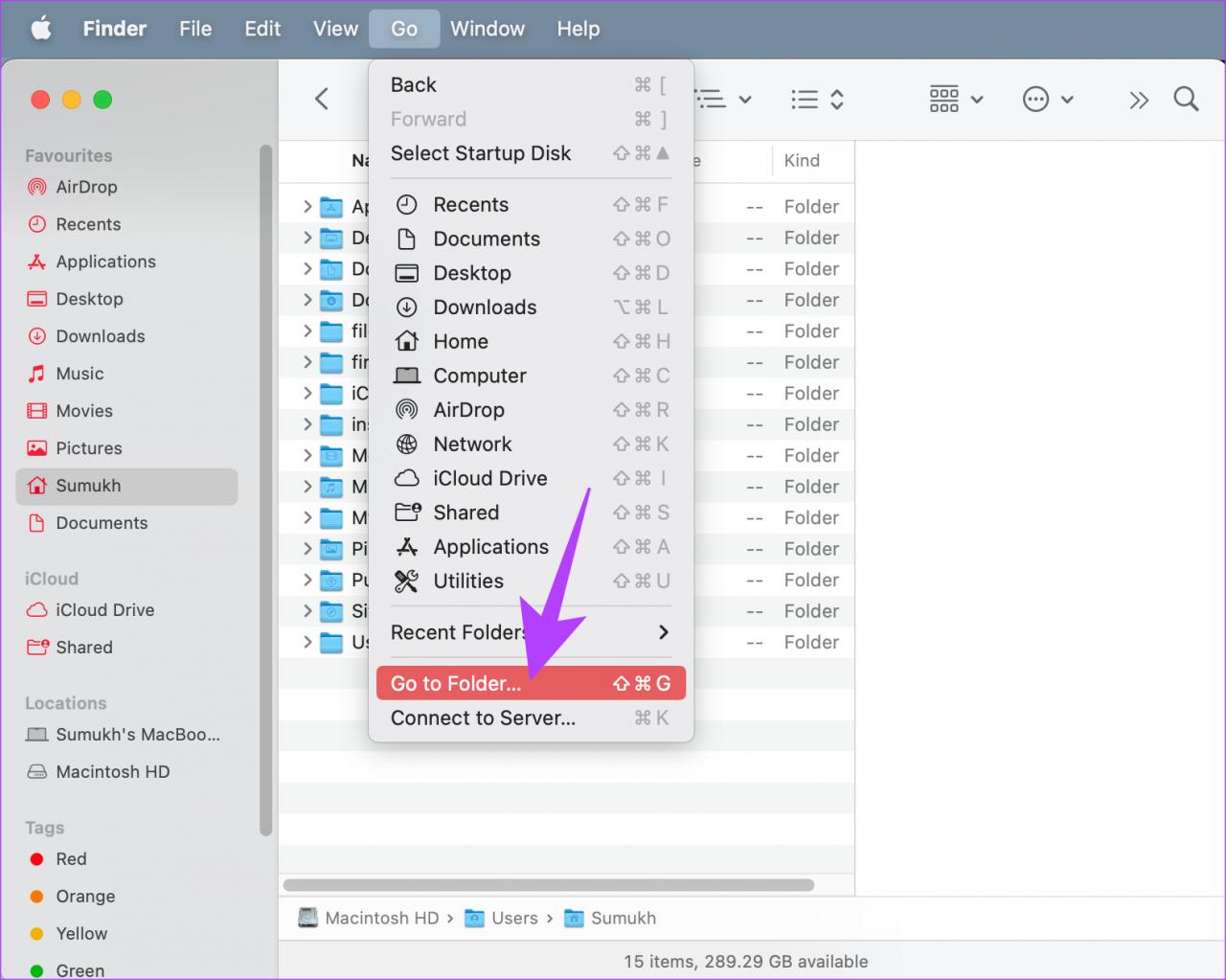The image size is (1226, 980).
Task: Click the Kind column header
Action: click(802, 160)
